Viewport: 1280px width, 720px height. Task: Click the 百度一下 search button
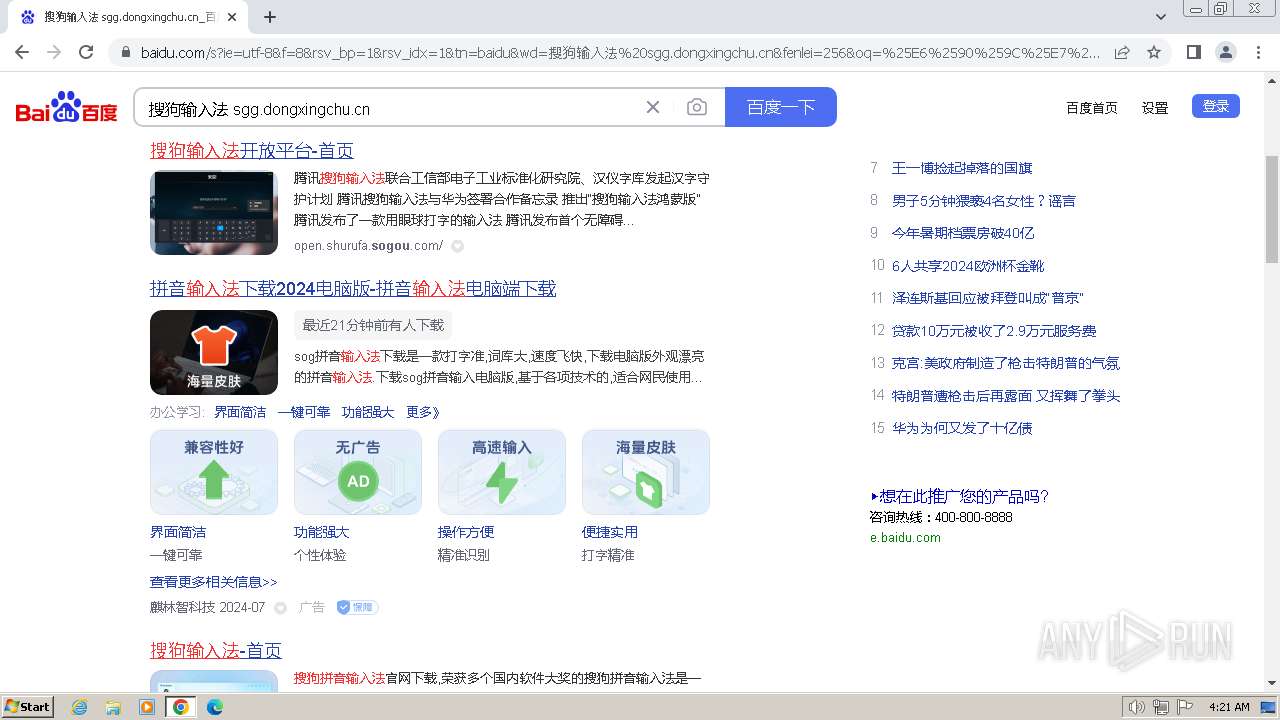pyautogui.click(x=781, y=107)
